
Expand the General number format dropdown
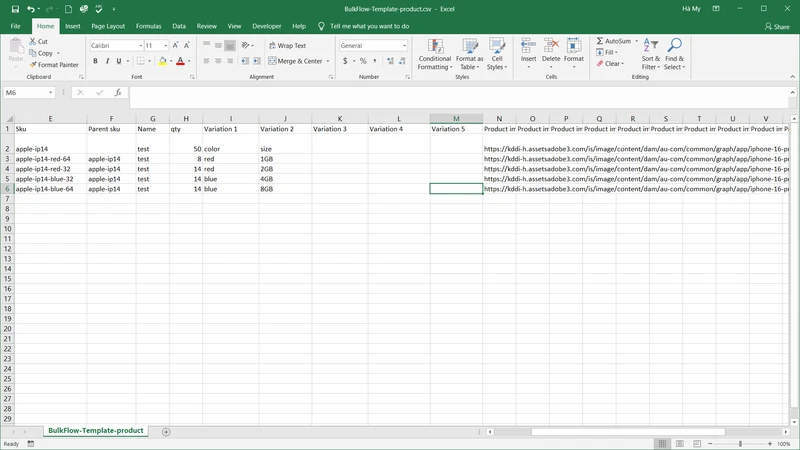404,46
